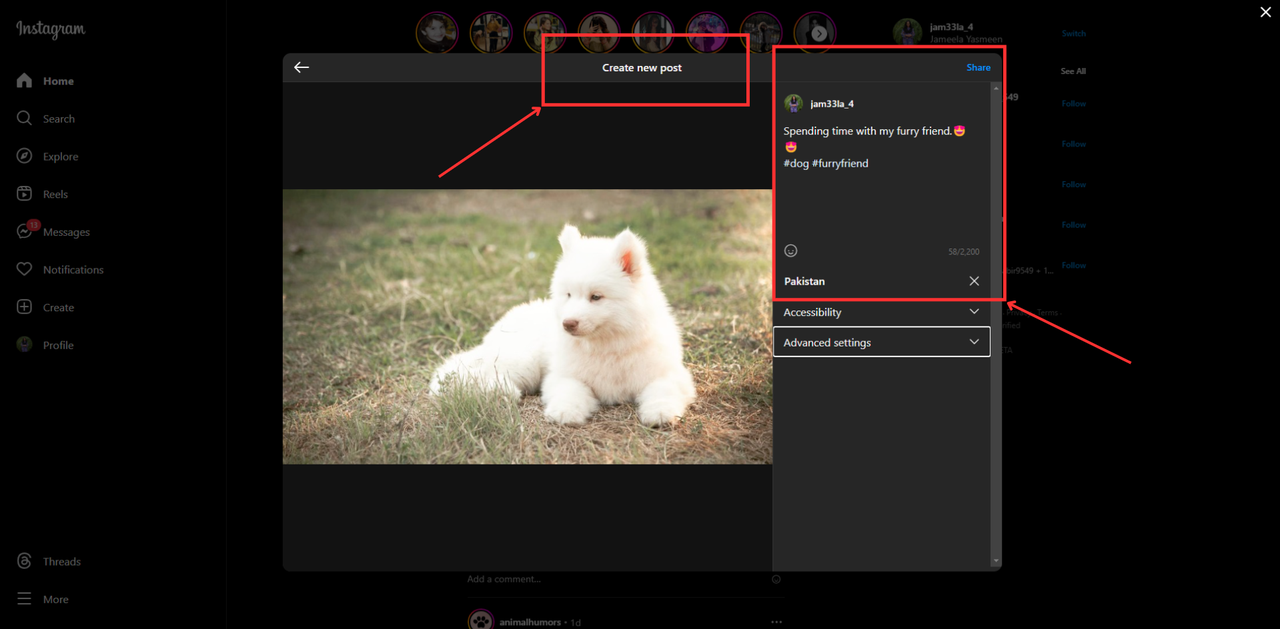Open the More menu

(42, 600)
